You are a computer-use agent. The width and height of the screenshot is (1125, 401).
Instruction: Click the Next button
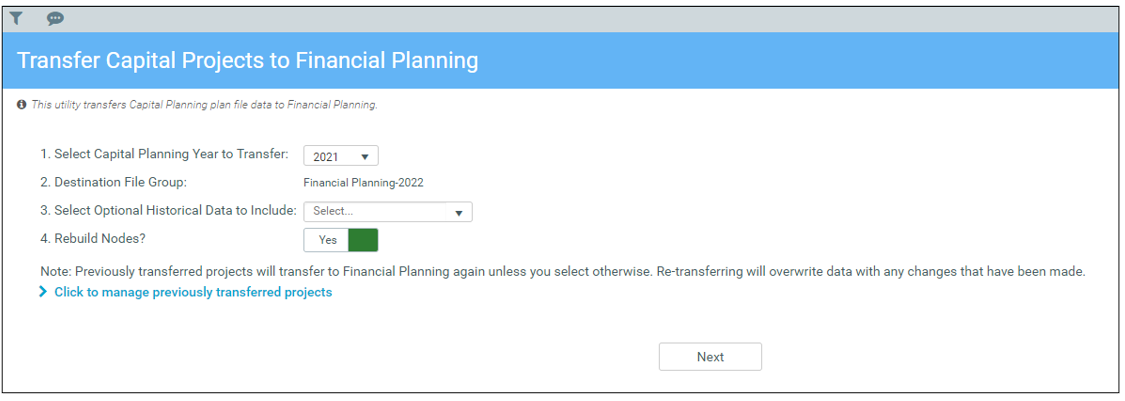click(x=710, y=357)
